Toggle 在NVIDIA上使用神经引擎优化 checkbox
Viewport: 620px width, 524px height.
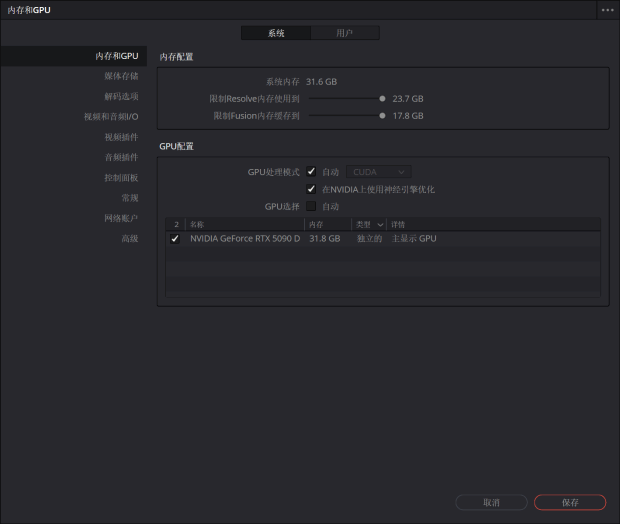311,189
